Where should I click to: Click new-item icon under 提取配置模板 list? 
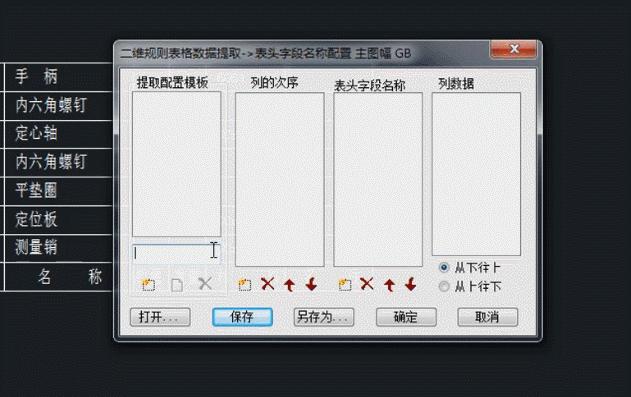tap(148, 284)
